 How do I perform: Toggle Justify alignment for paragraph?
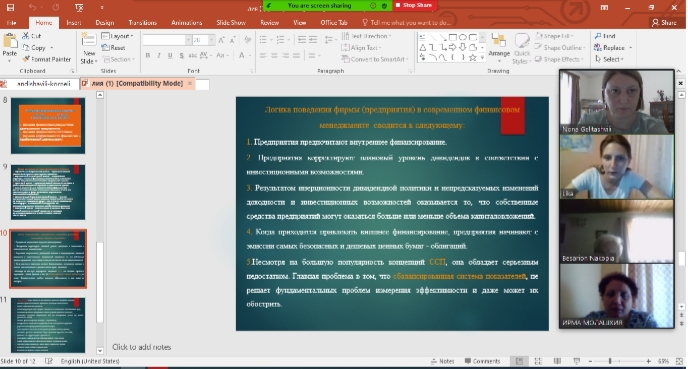coord(297,55)
